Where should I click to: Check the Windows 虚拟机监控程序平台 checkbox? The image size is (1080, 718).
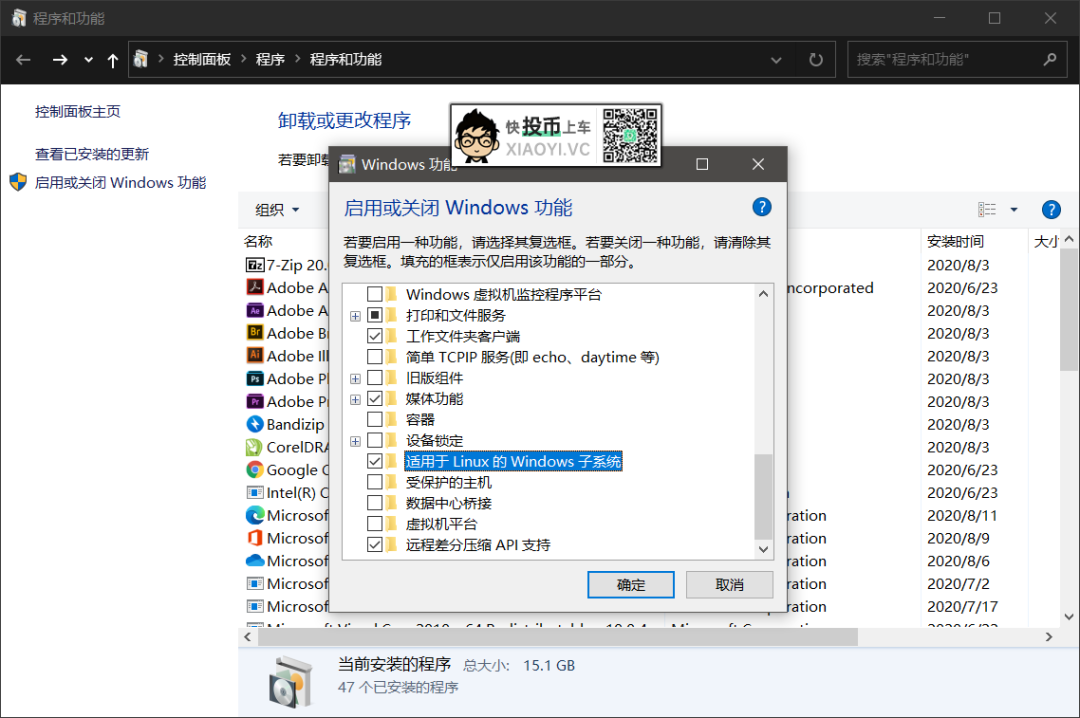375,294
